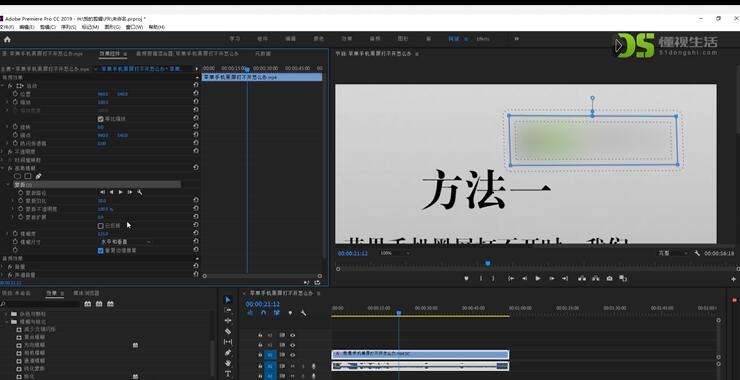Collapse the Mask (1) section

click(8, 185)
